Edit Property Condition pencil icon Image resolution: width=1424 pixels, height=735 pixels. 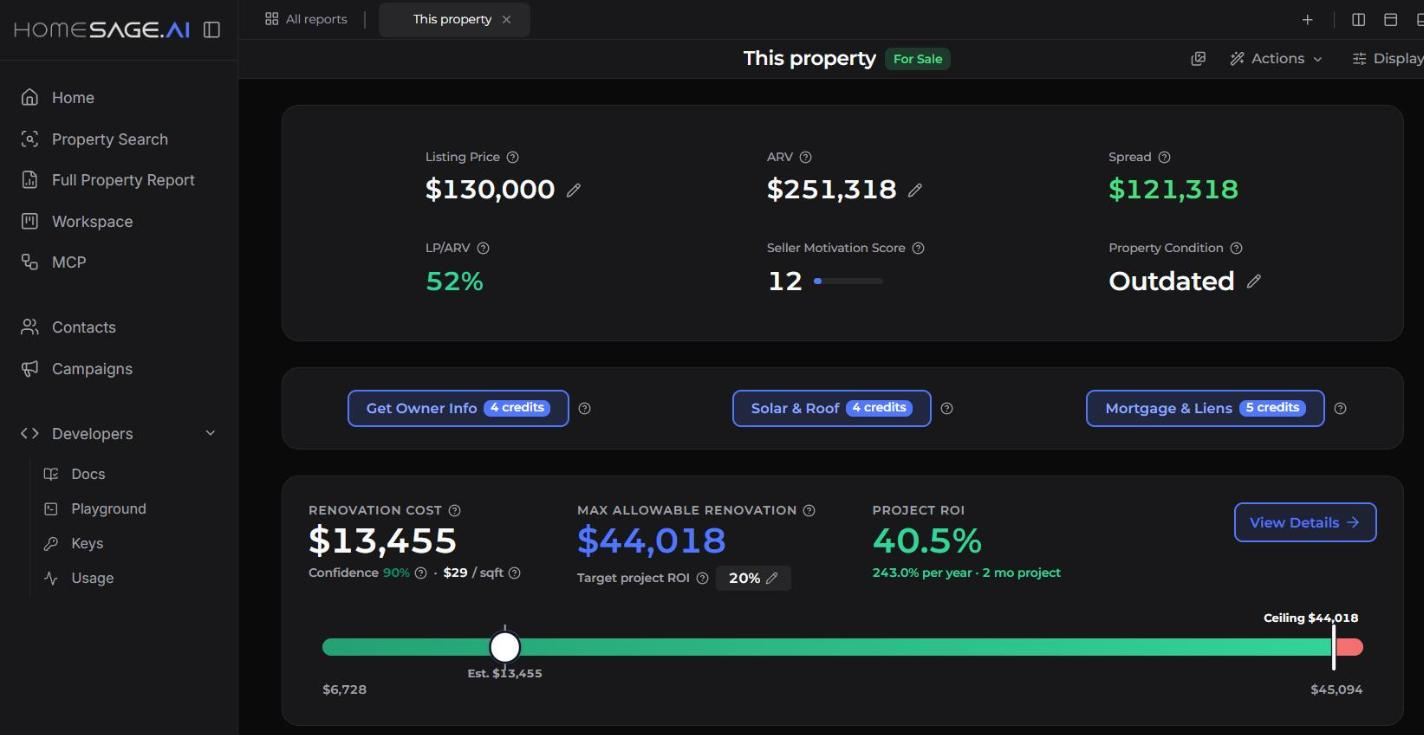(x=1254, y=282)
